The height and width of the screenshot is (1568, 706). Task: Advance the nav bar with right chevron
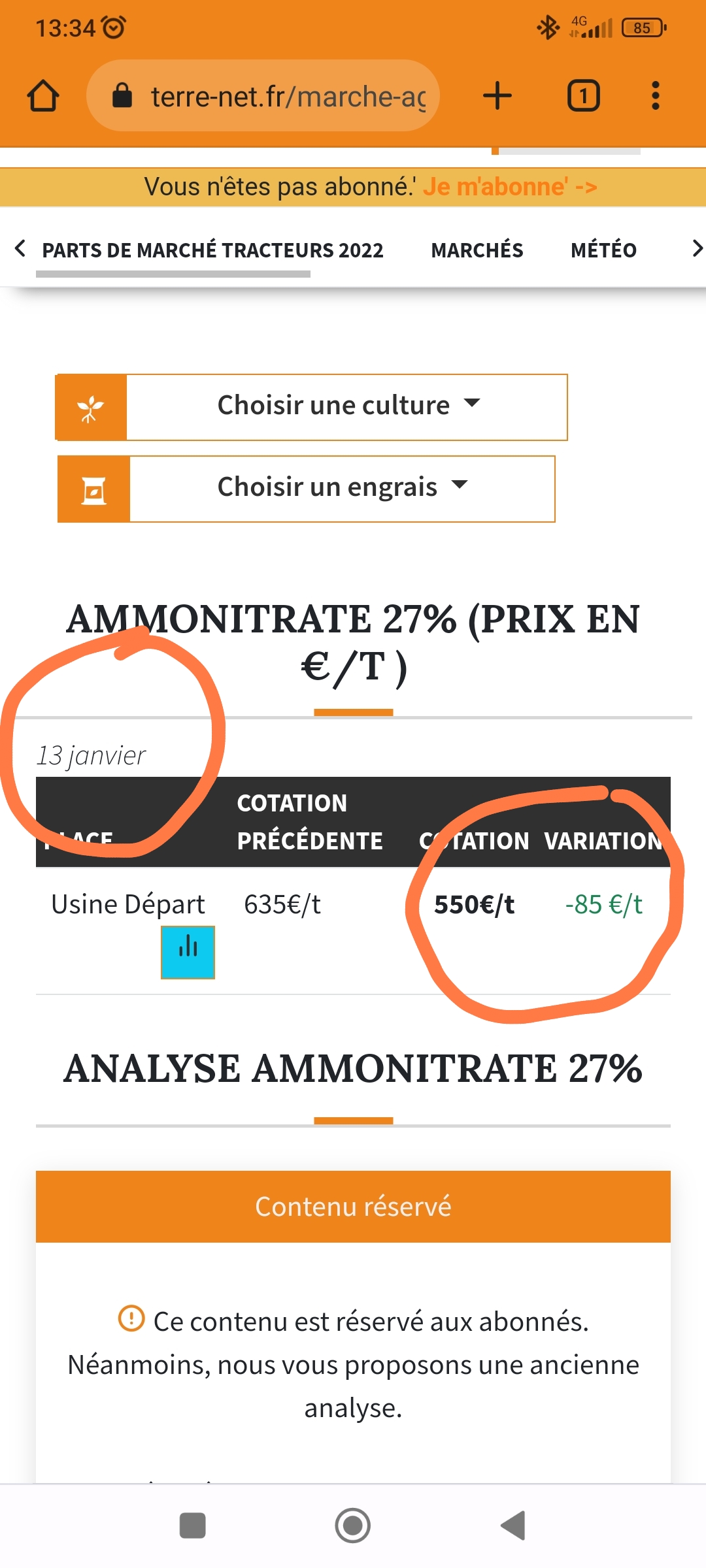[697, 248]
